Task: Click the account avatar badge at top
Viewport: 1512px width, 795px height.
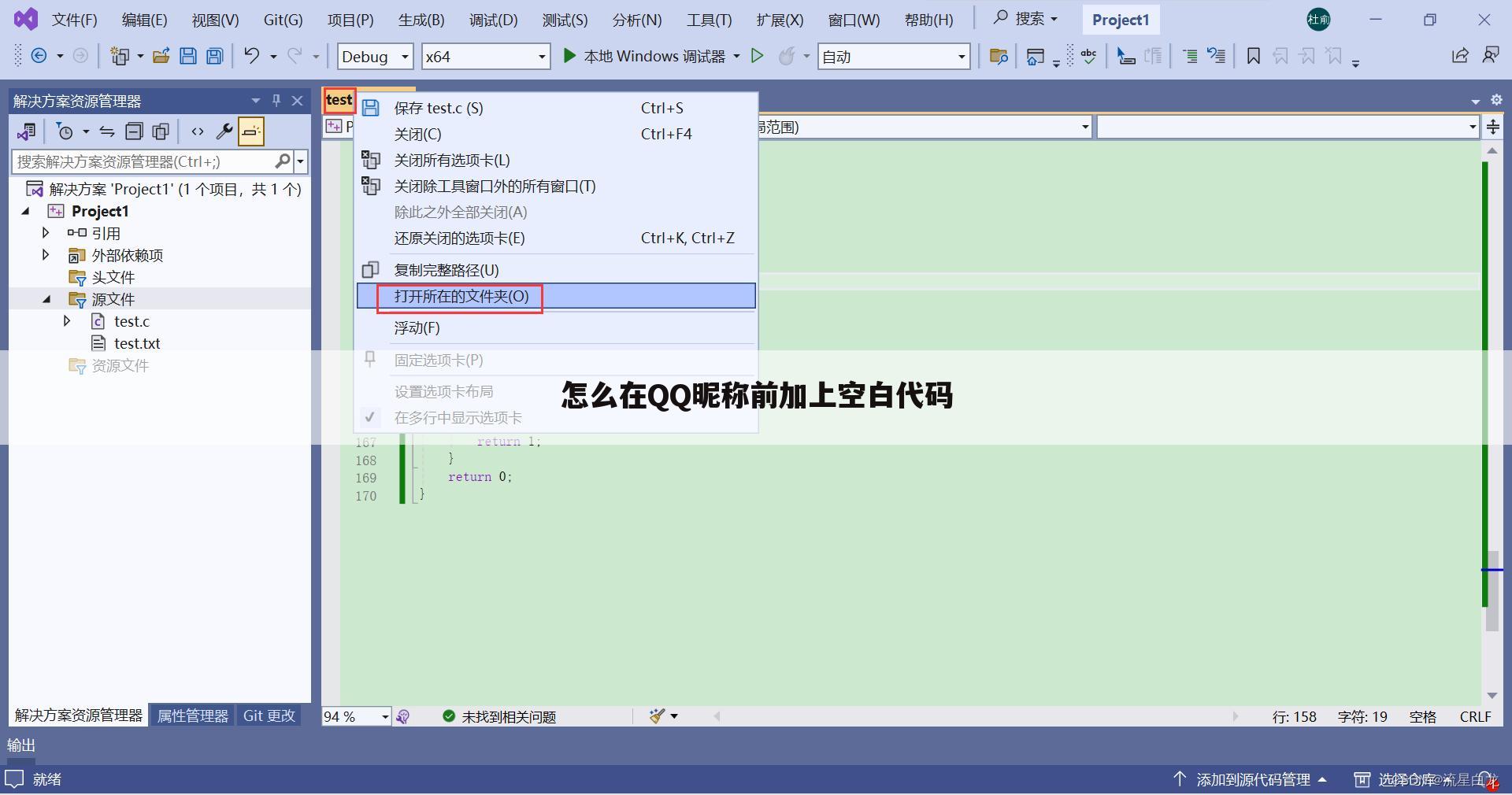Action: [x=1318, y=20]
